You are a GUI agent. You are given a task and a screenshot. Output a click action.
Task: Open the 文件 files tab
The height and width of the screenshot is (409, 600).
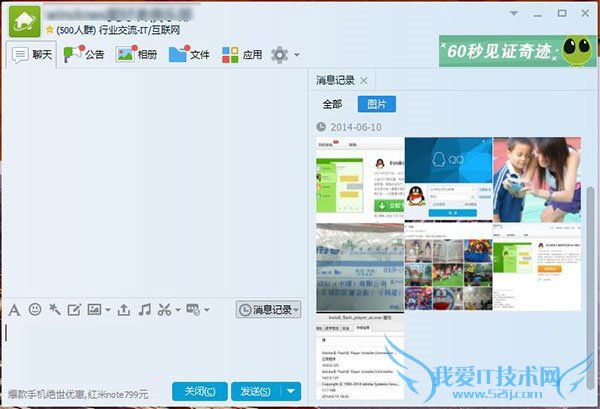point(189,55)
